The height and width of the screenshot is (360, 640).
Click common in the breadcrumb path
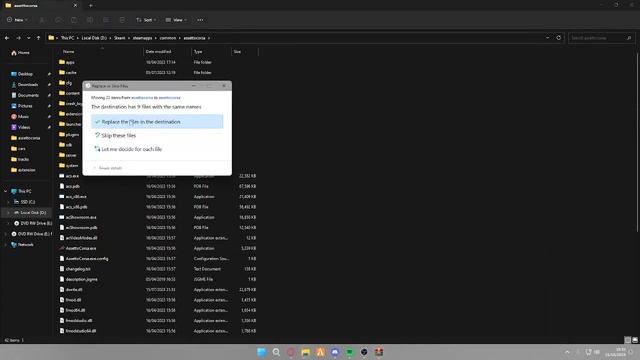pyautogui.click(x=168, y=38)
